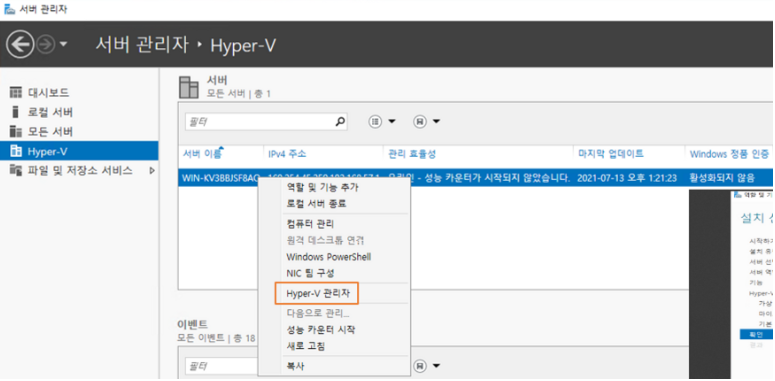This screenshot has width=775, height=381.
Task: Click the 파일 및 저장소 서비스 icon
Action: pyautogui.click(x=16, y=171)
